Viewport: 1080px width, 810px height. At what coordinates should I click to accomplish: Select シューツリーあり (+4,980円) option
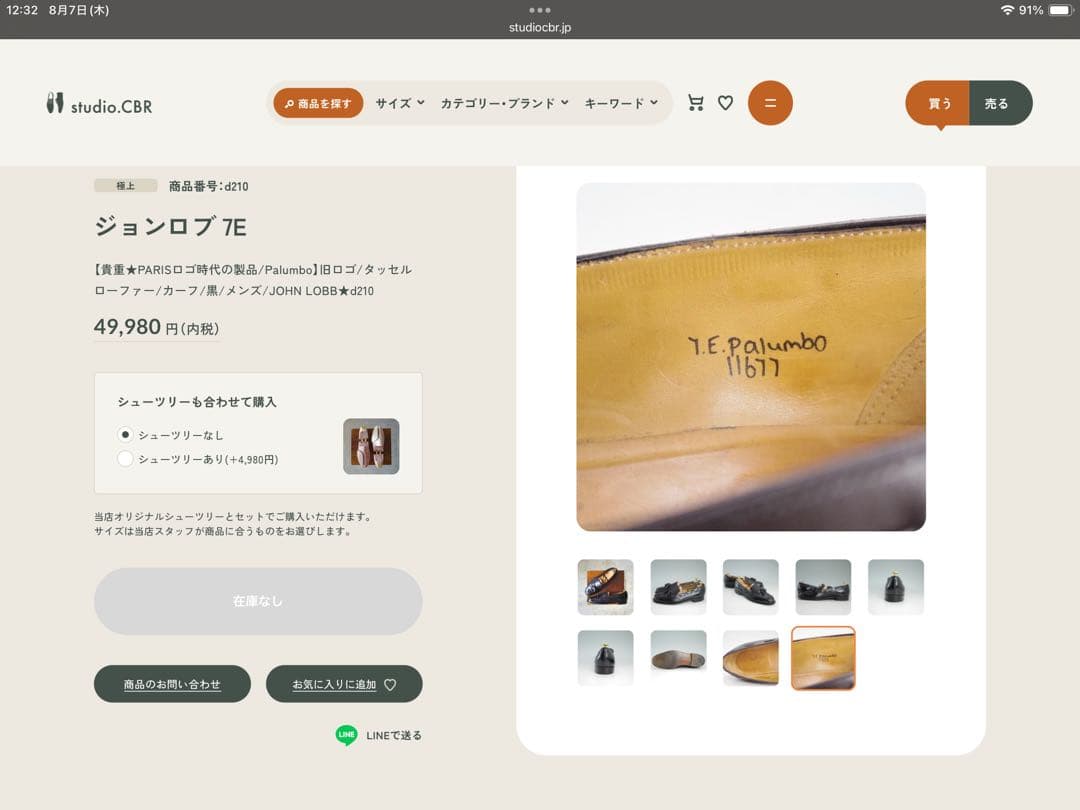126,459
